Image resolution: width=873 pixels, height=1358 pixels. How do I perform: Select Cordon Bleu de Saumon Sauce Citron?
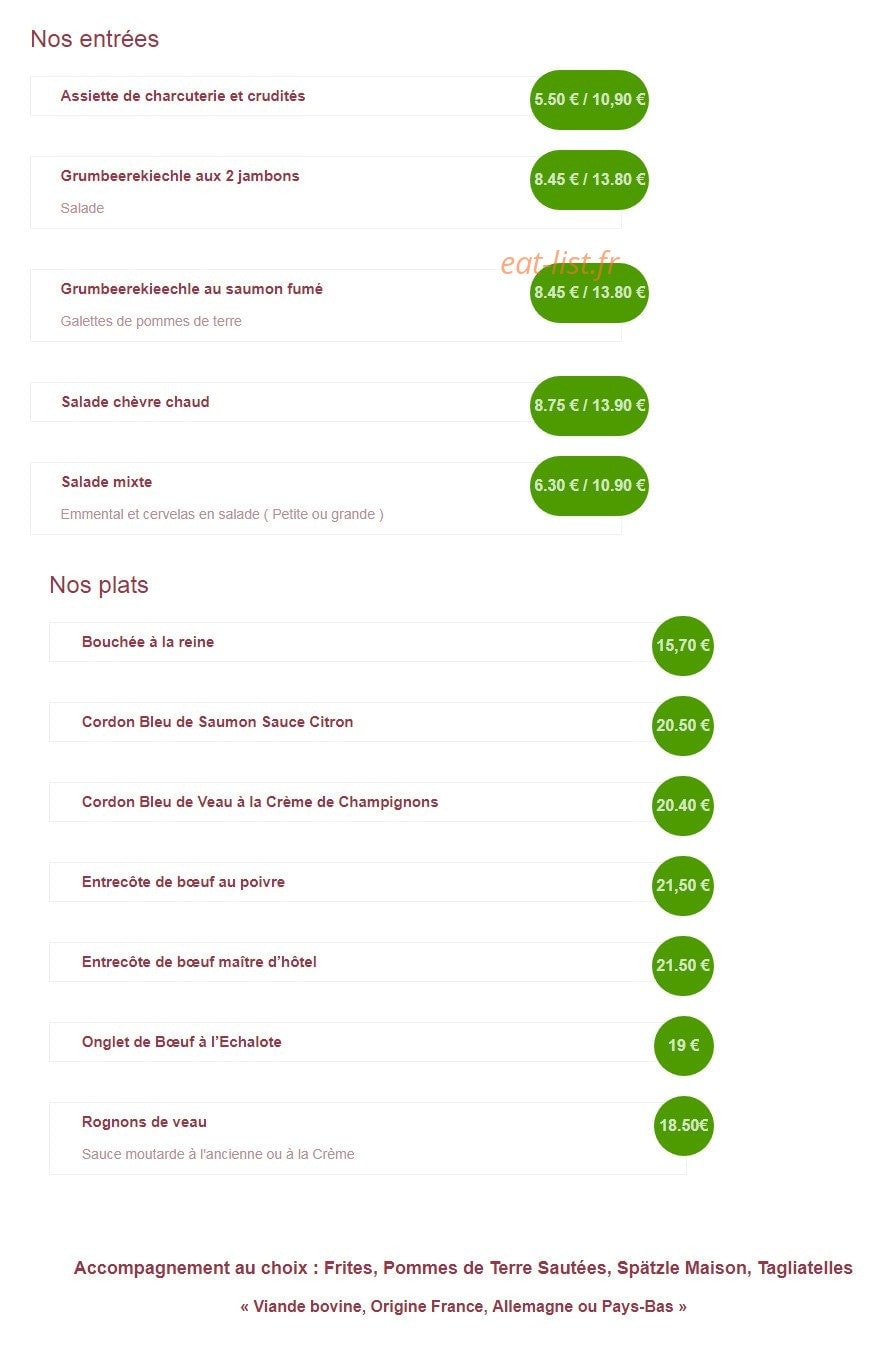pos(217,722)
